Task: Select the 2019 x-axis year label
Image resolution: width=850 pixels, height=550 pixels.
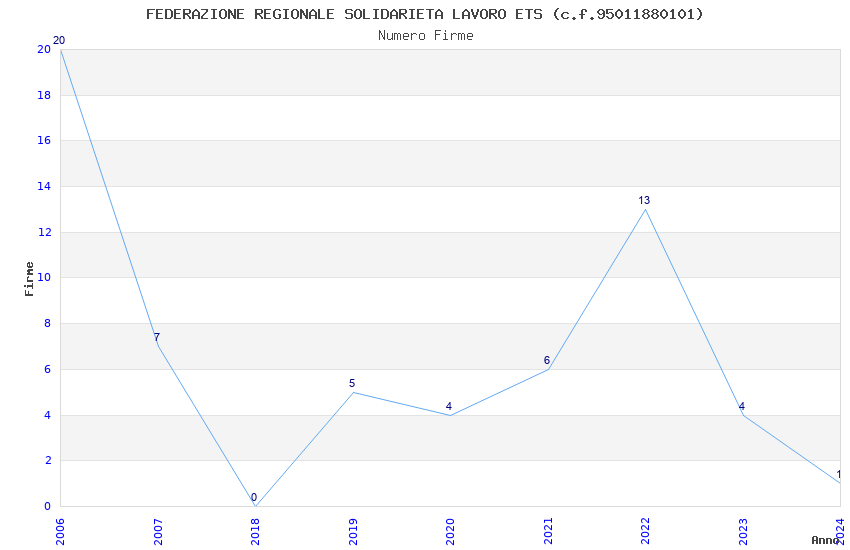Action: [353, 532]
